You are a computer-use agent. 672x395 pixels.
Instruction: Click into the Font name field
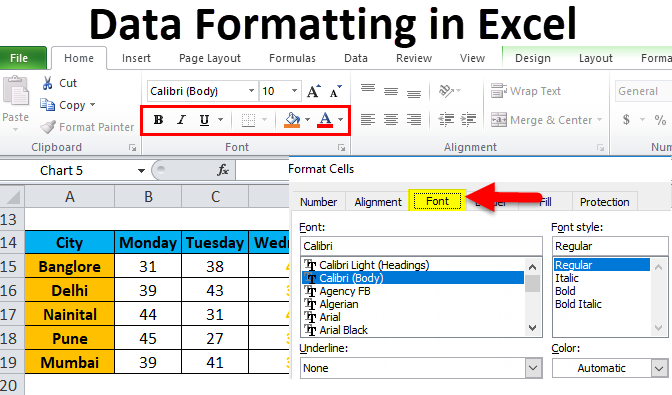[421, 246]
